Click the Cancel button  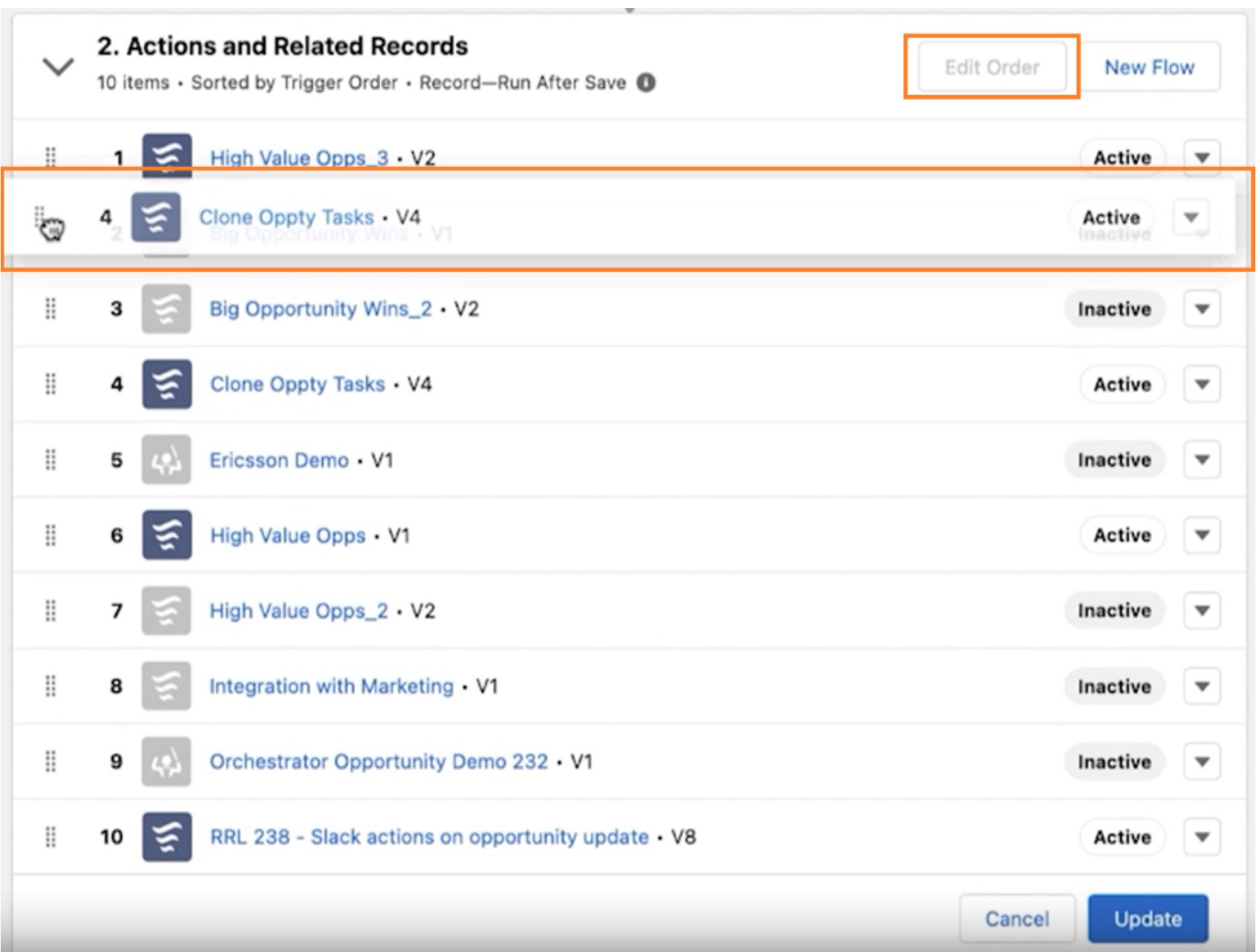[1018, 918]
